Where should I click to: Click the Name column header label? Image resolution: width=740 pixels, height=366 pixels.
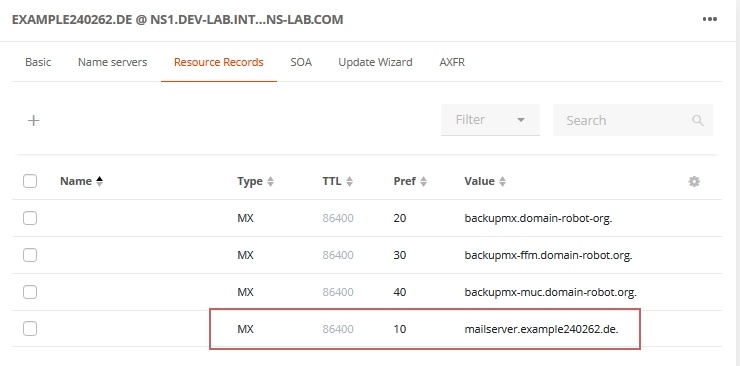click(x=76, y=181)
